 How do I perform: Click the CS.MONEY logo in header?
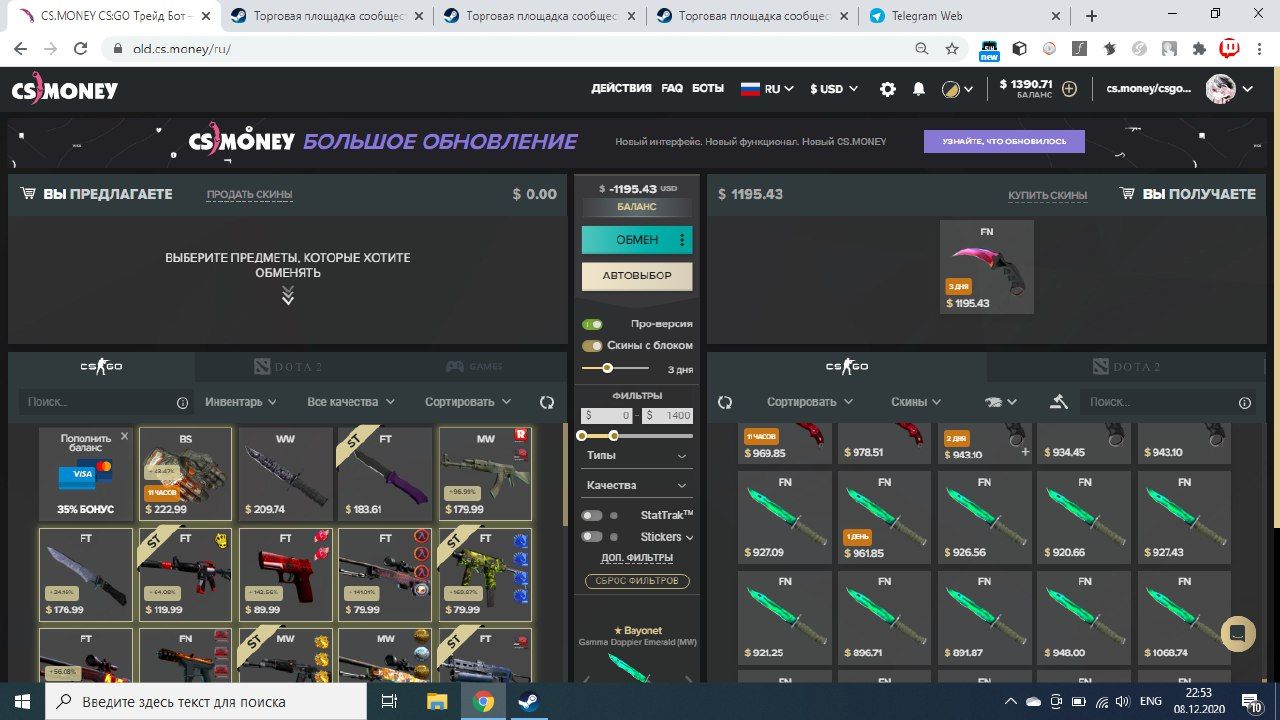pos(65,89)
